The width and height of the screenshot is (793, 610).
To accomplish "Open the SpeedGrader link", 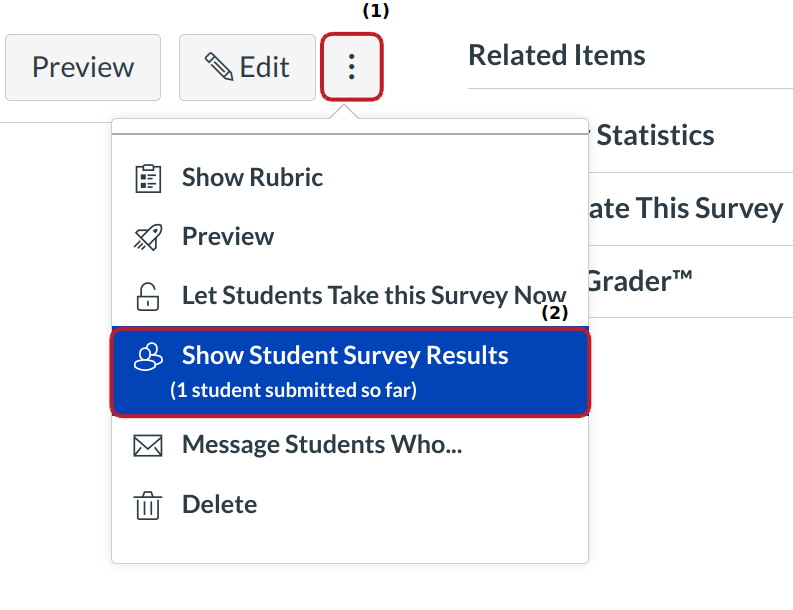I will (640, 281).
